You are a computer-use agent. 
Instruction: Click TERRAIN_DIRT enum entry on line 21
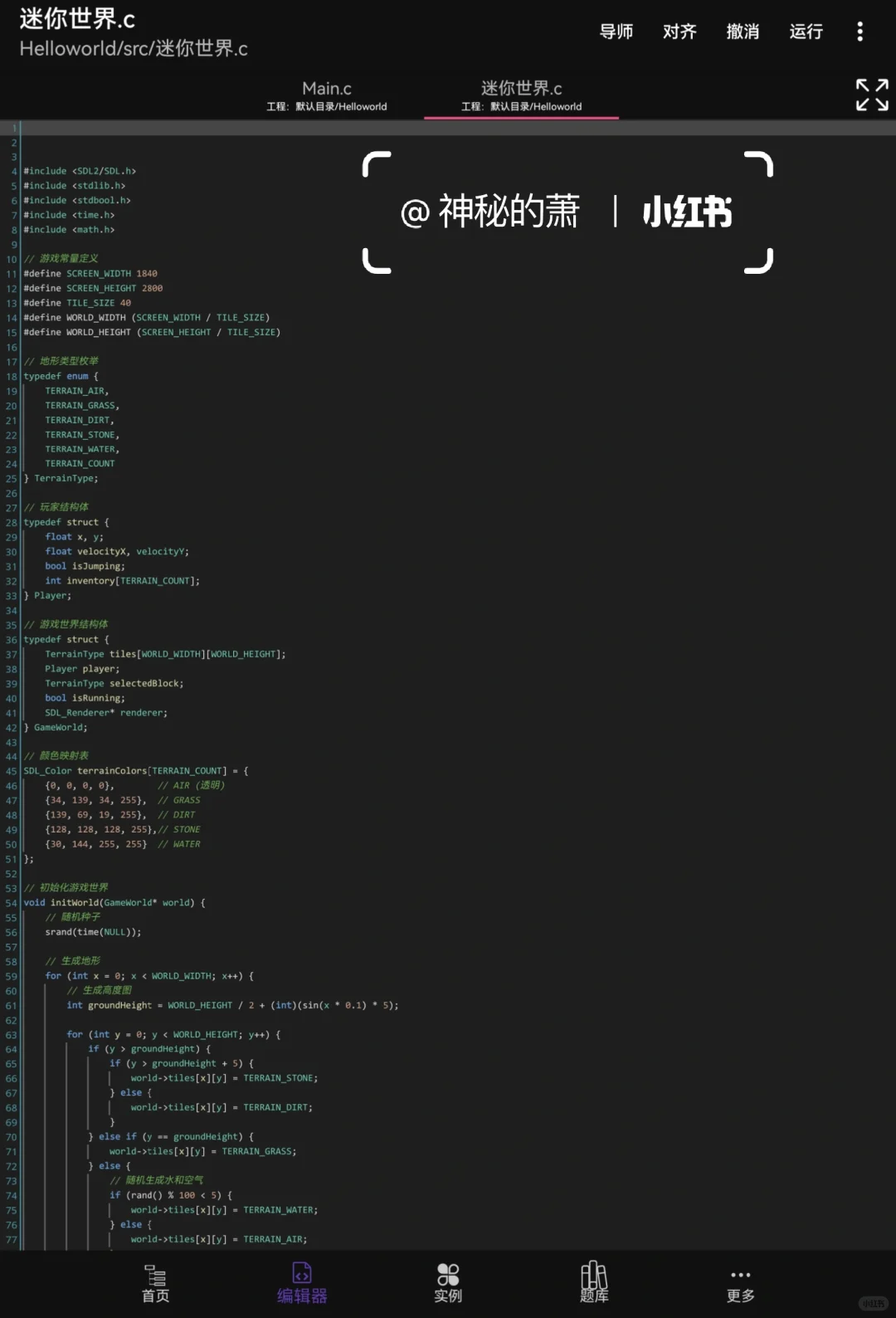coord(80,420)
